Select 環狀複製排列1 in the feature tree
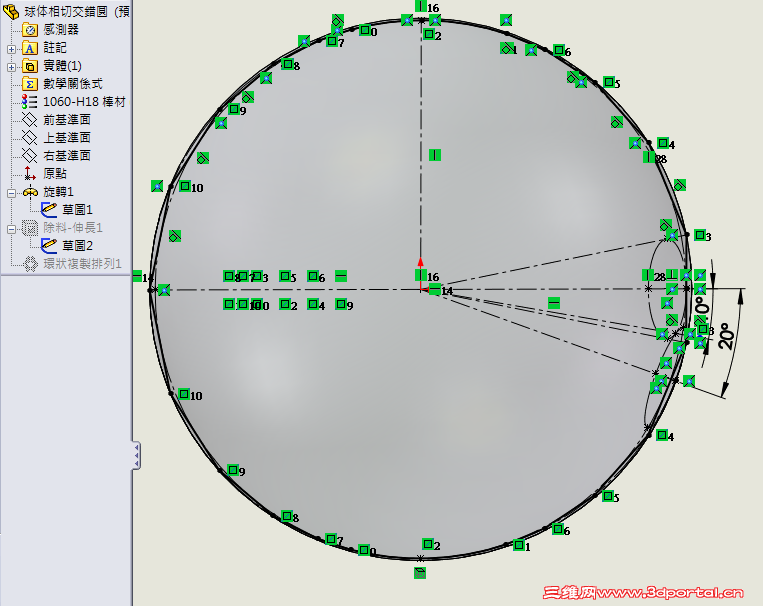Image resolution: width=763 pixels, height=606 pixels. coord(82,264)
